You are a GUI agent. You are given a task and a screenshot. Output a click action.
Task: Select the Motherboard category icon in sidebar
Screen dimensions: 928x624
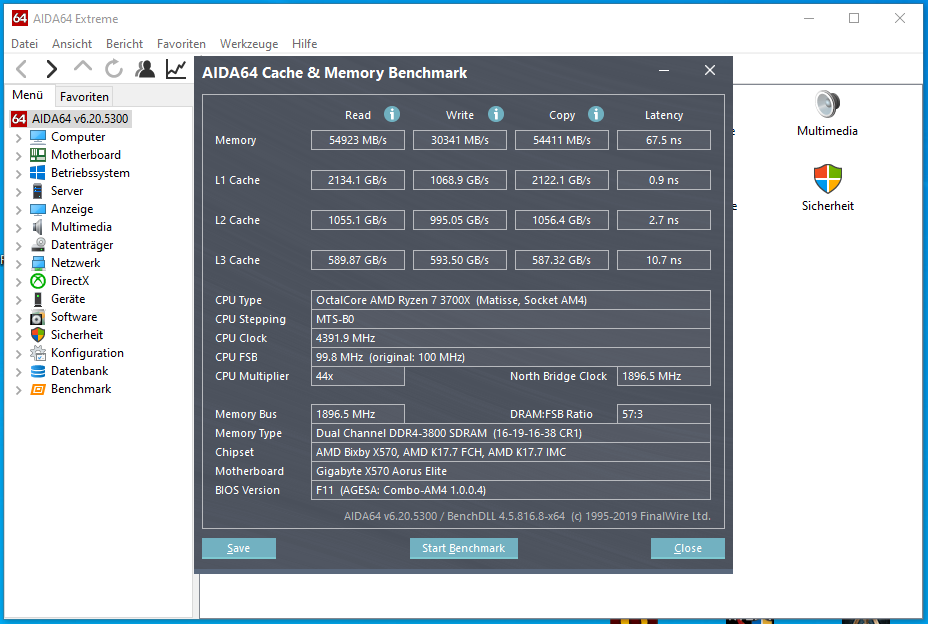(x=38, y=154)
